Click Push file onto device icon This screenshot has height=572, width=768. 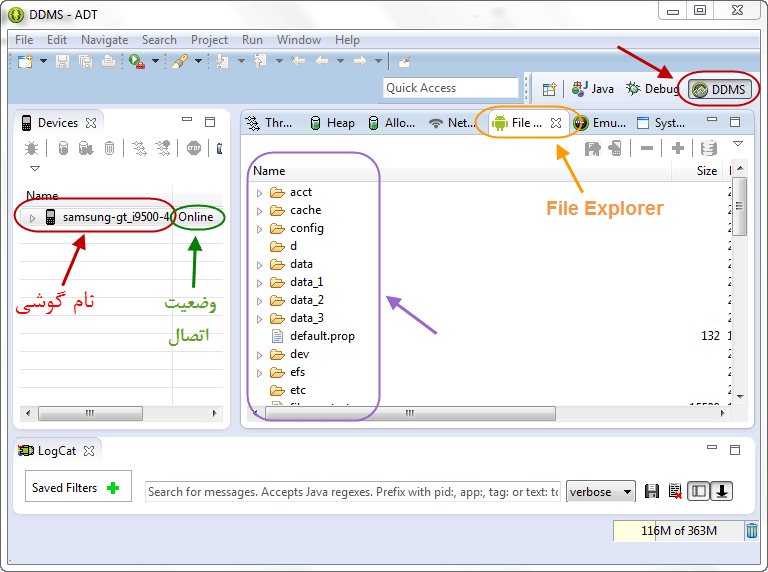pyautogui.click(x=615, y=148)
